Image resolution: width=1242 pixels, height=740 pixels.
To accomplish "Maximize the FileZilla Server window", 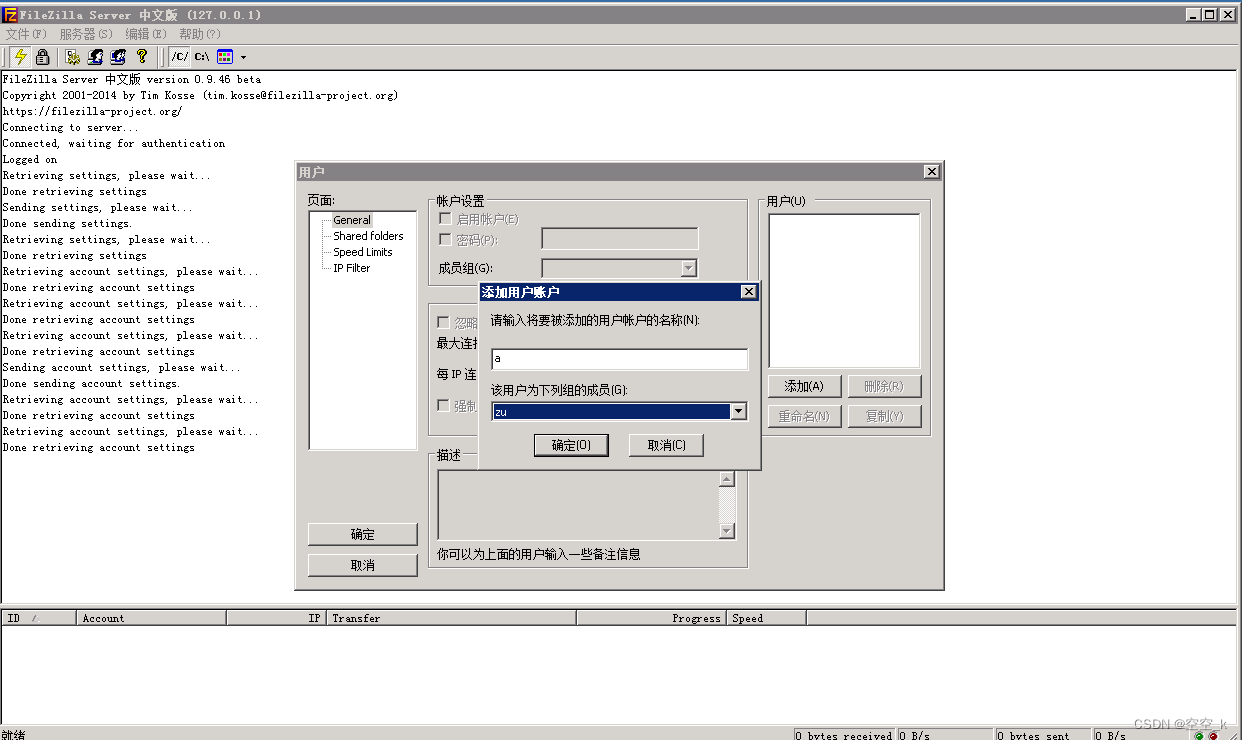I will coord(1210,14).
